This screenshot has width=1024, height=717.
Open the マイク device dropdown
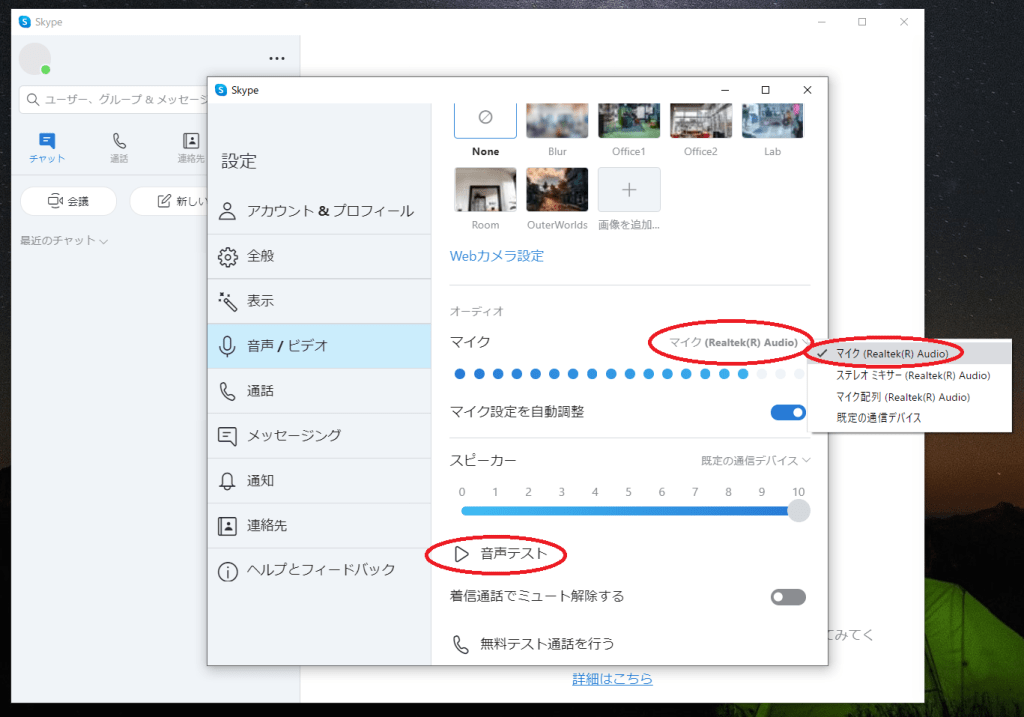click(739, 342)
